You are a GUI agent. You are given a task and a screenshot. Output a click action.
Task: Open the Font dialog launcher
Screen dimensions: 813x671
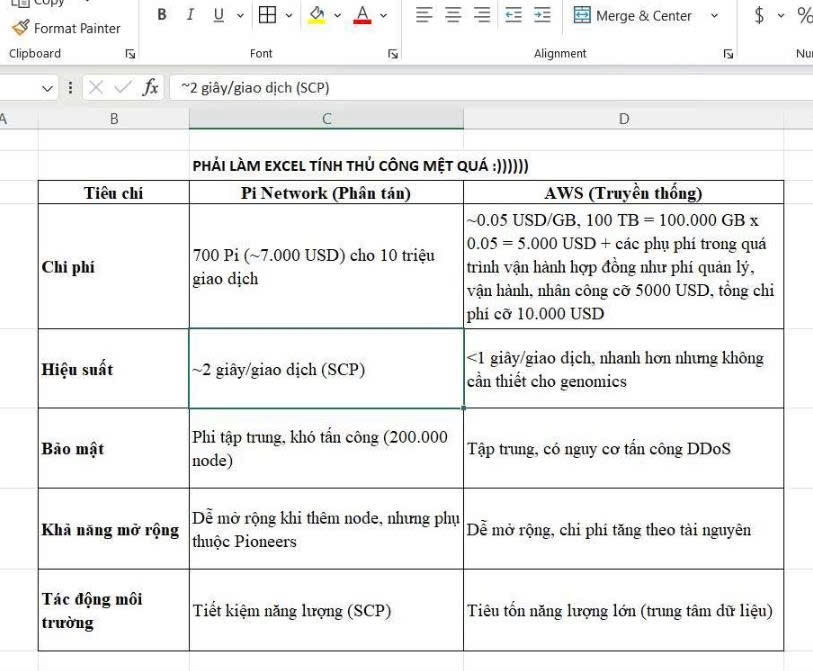pos(393,54)
